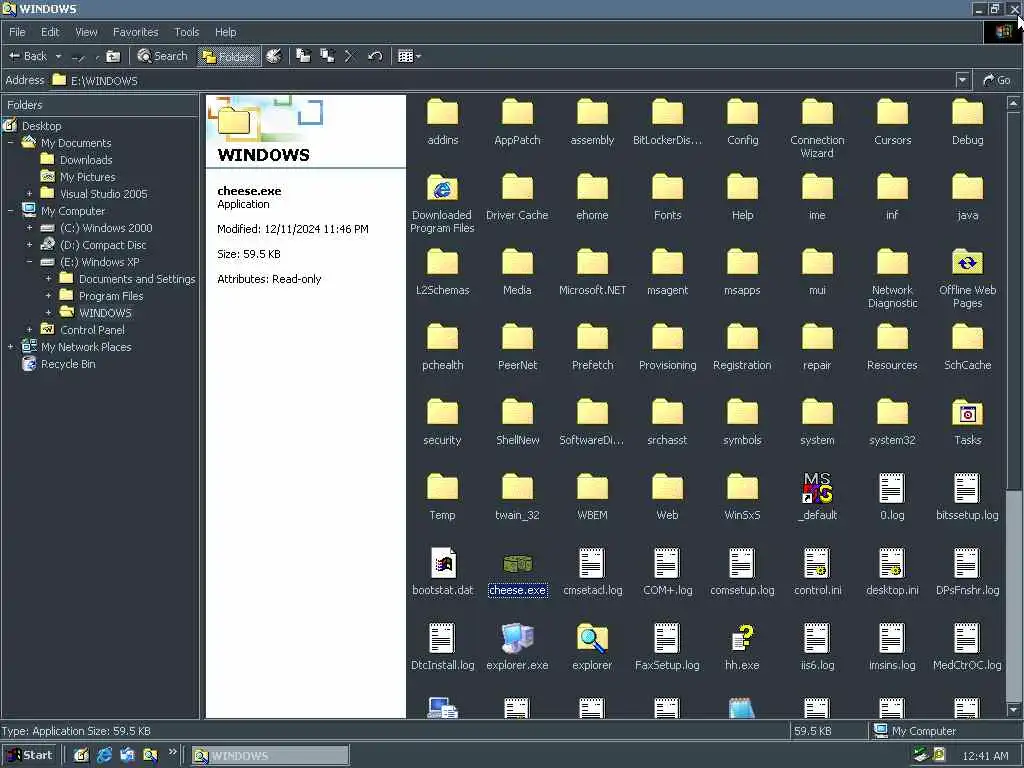This screenshot has width=1024, height=768.
Task: Expand the (D:) Compact Disc drive
Action: tap(29, 245)
